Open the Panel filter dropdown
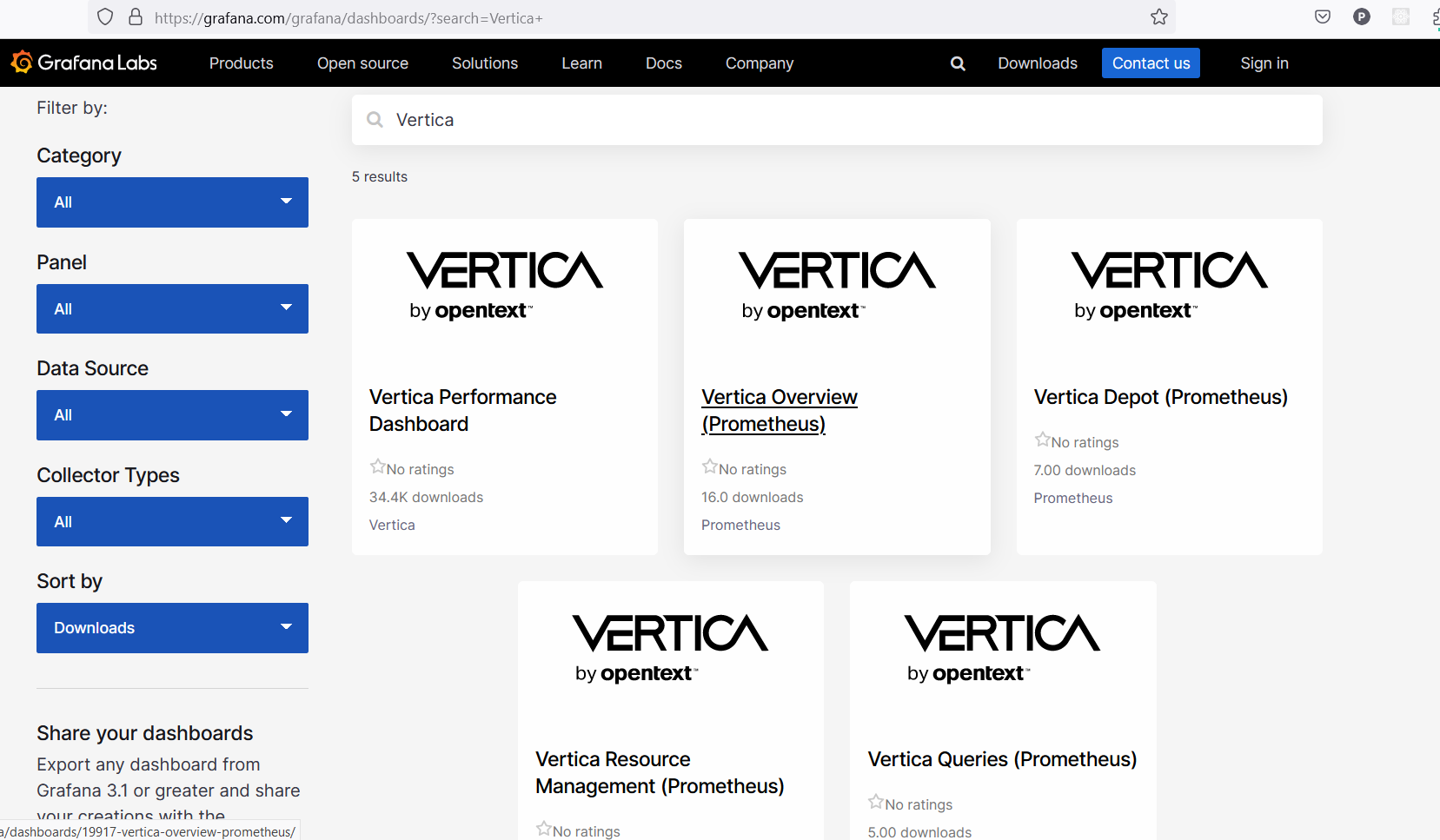This screenshot has height=840, width=1440. (172, 308)
